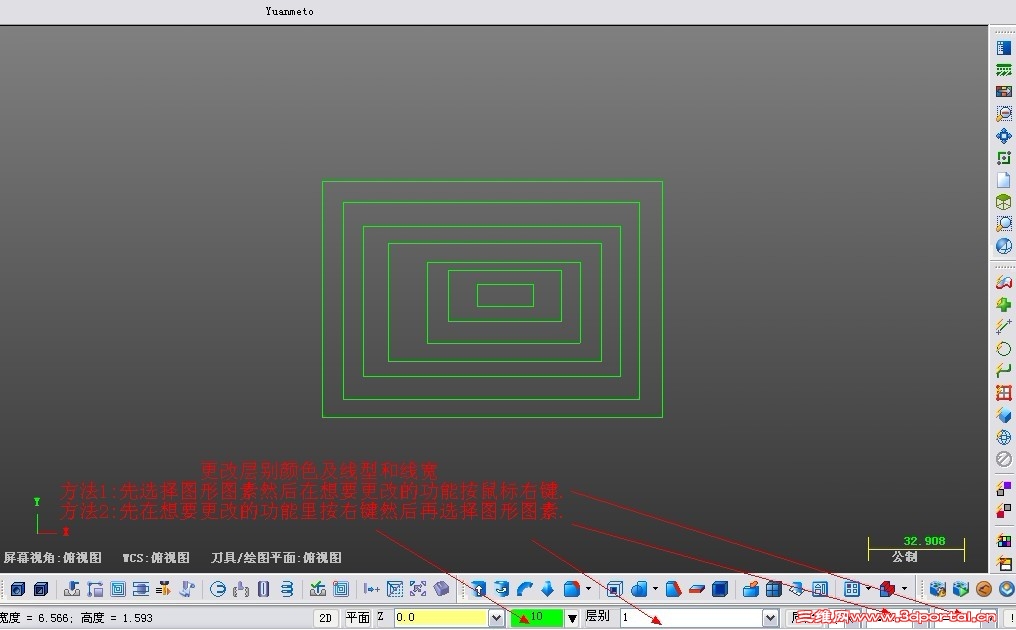Click the 公制 metric units label
The height and width of the screenshot is (630, 1016).
coord(905,557)
